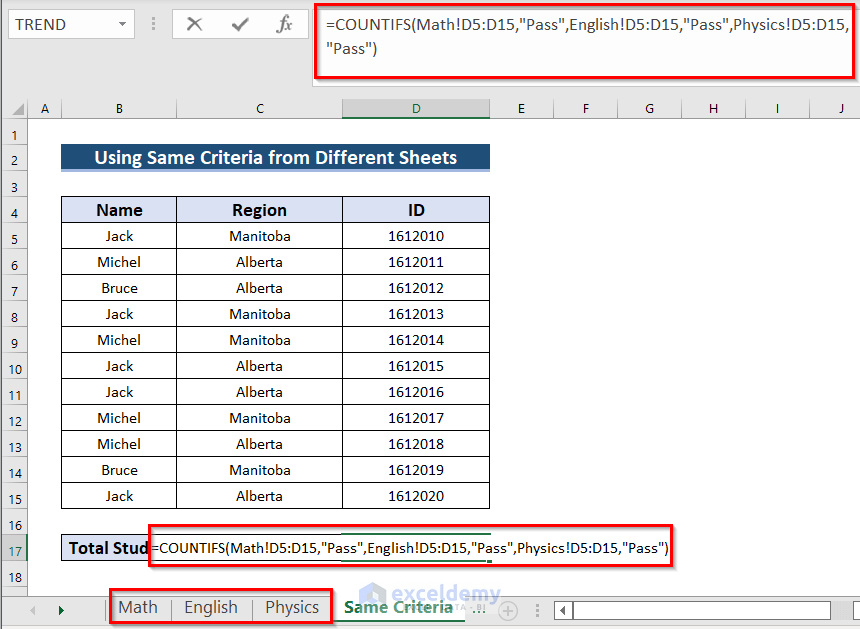Select cell with ID 1612013
This screenshot has height=629, width=860.
(x=416, y=314)
